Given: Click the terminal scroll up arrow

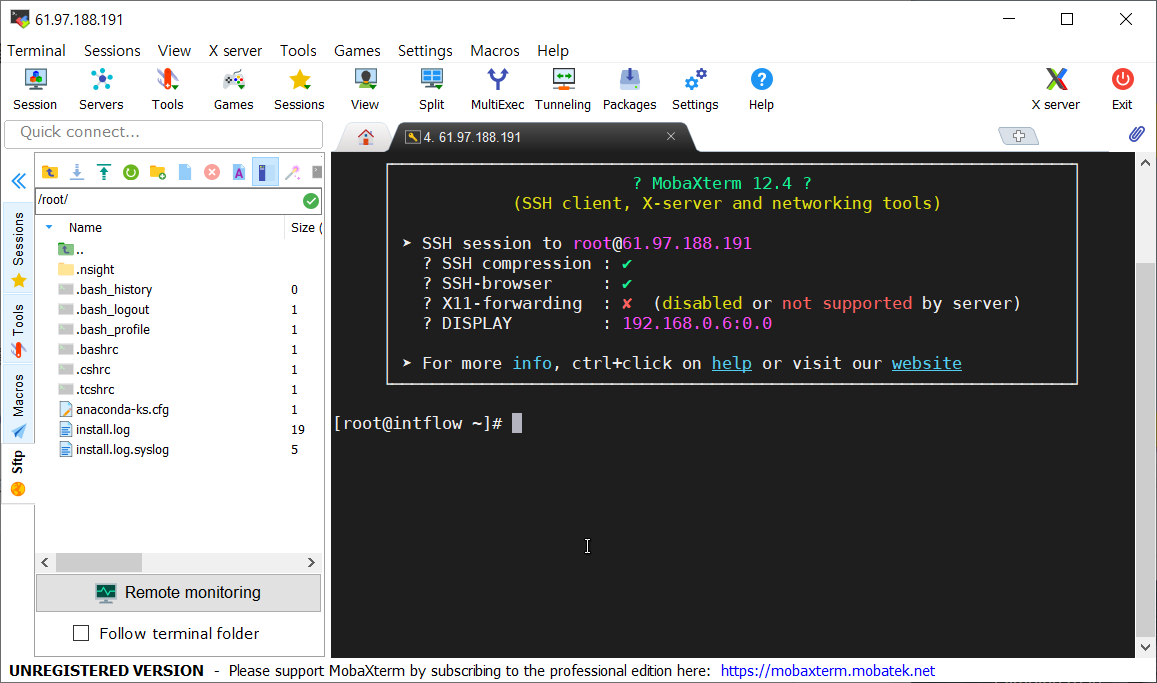Looking at the screenshot, I should (x=1145, y=163).
